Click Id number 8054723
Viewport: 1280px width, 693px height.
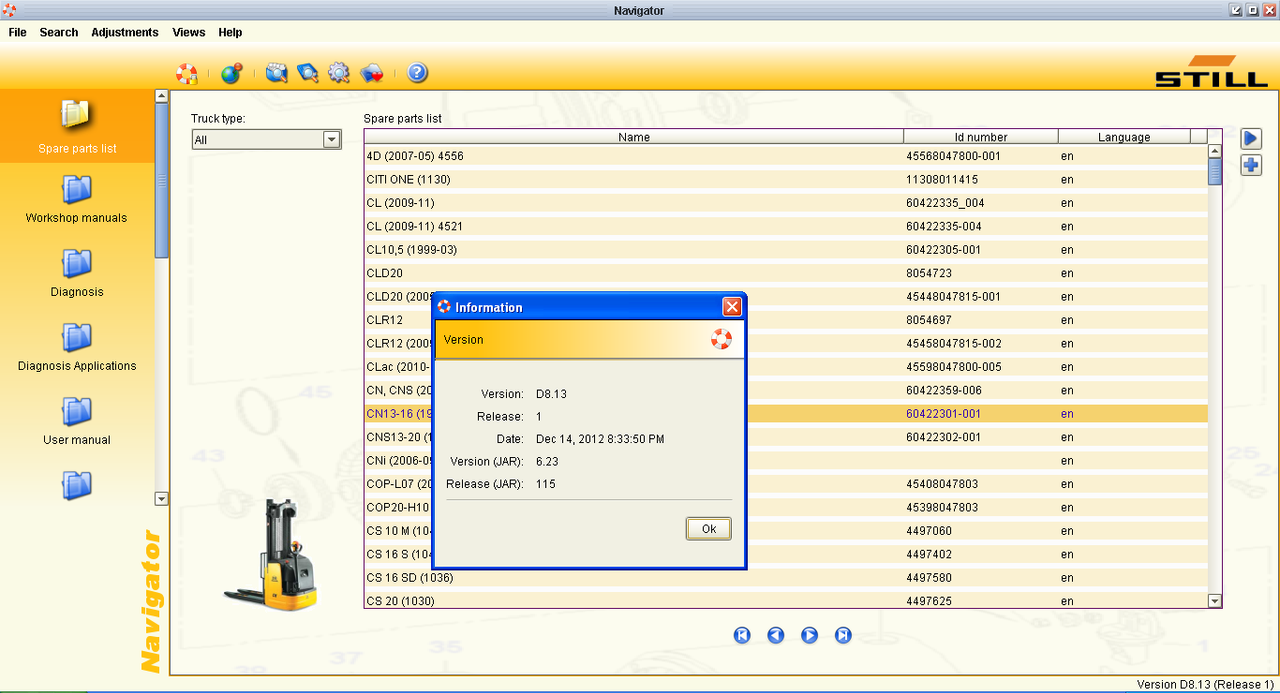point(929,273)
